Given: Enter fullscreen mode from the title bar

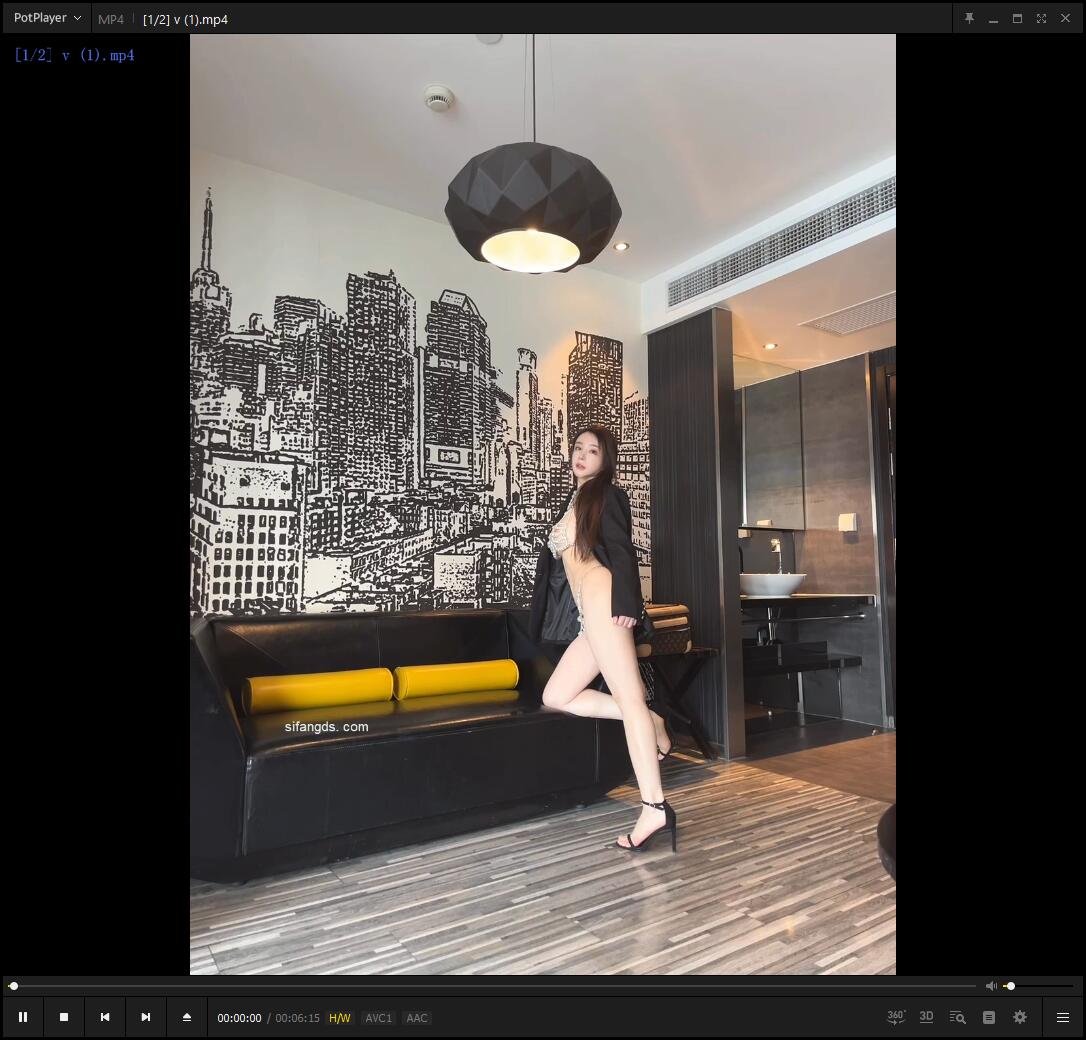Looking at the screenshot, I should click(1041, 18).
